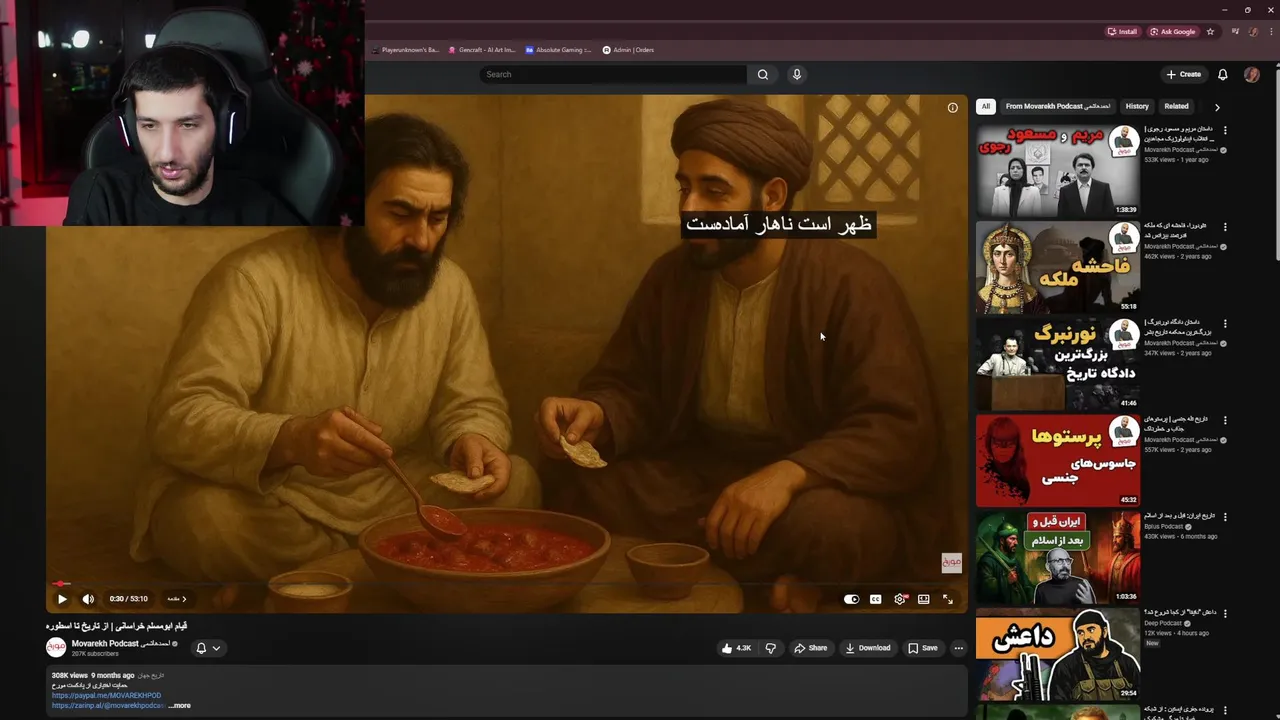
Task: Click the Install button in the address bar
Action: pos(1122,31)
